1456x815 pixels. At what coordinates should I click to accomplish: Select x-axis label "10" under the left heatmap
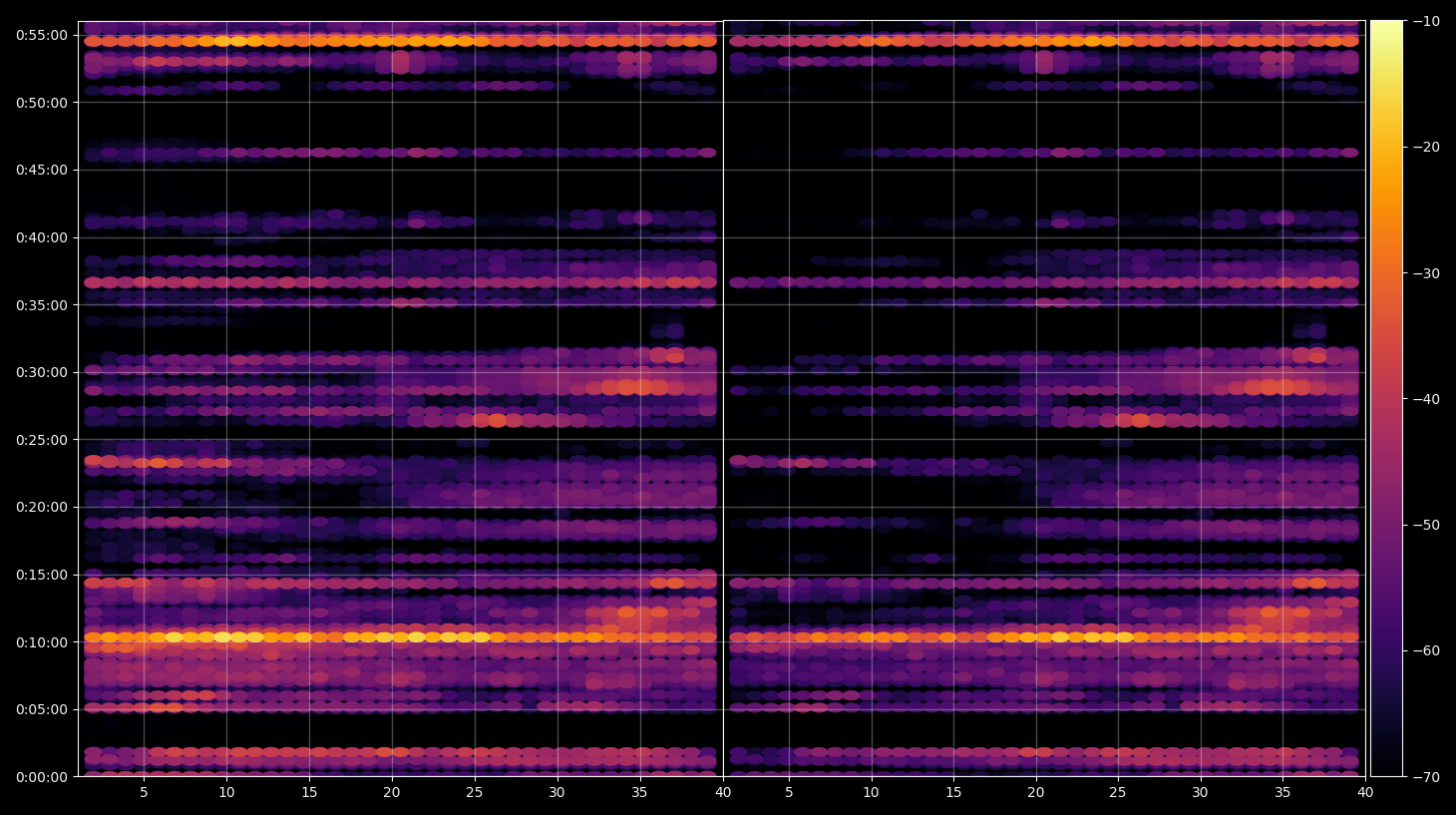point(226,793)
